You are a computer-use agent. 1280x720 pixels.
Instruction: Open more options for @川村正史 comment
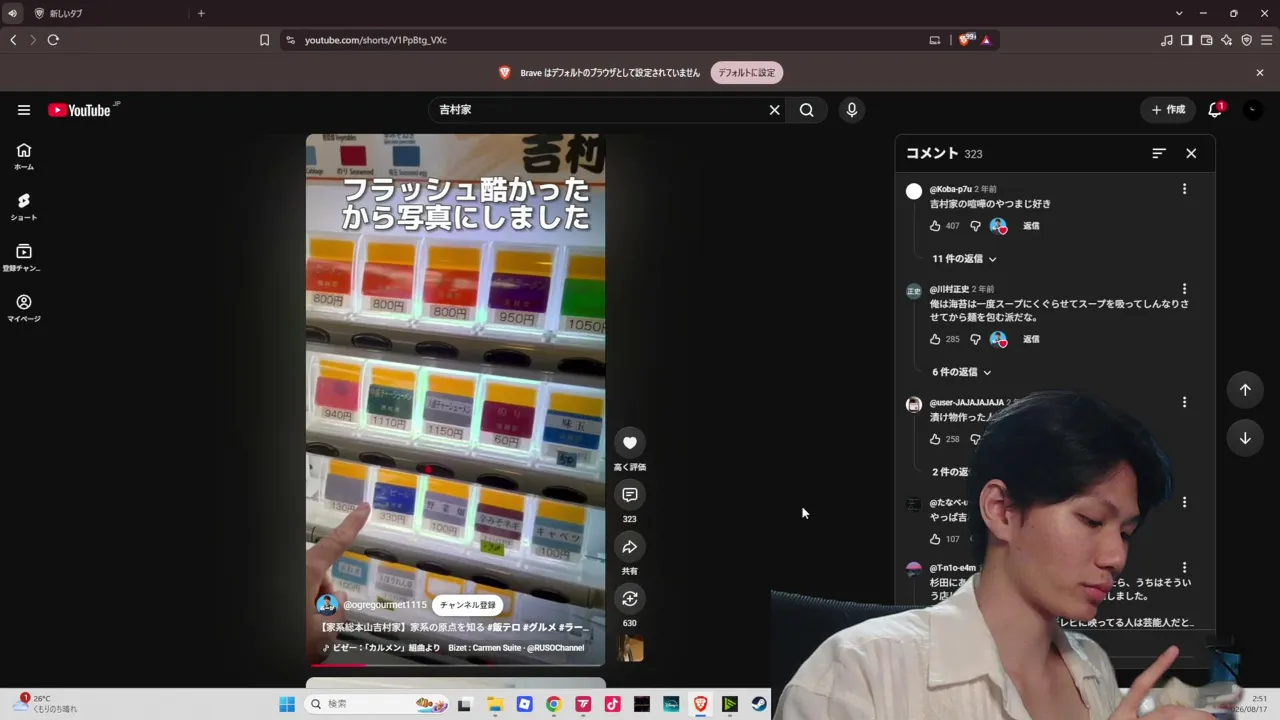1184,289
